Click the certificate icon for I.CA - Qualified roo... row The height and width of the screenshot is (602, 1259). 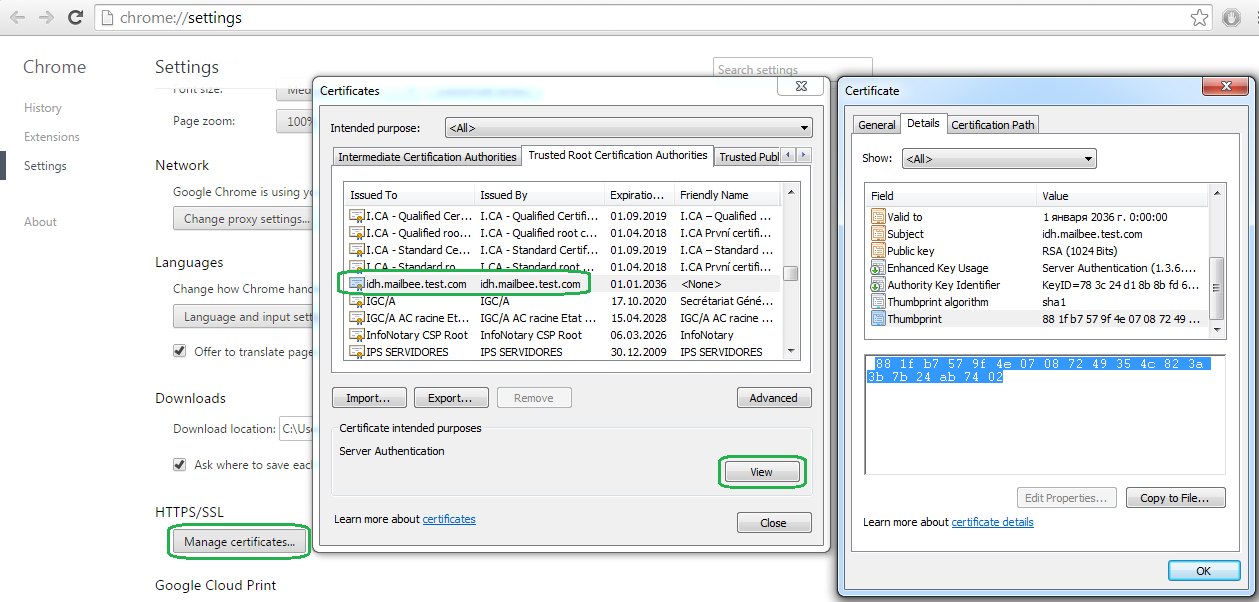coord(356,233)
